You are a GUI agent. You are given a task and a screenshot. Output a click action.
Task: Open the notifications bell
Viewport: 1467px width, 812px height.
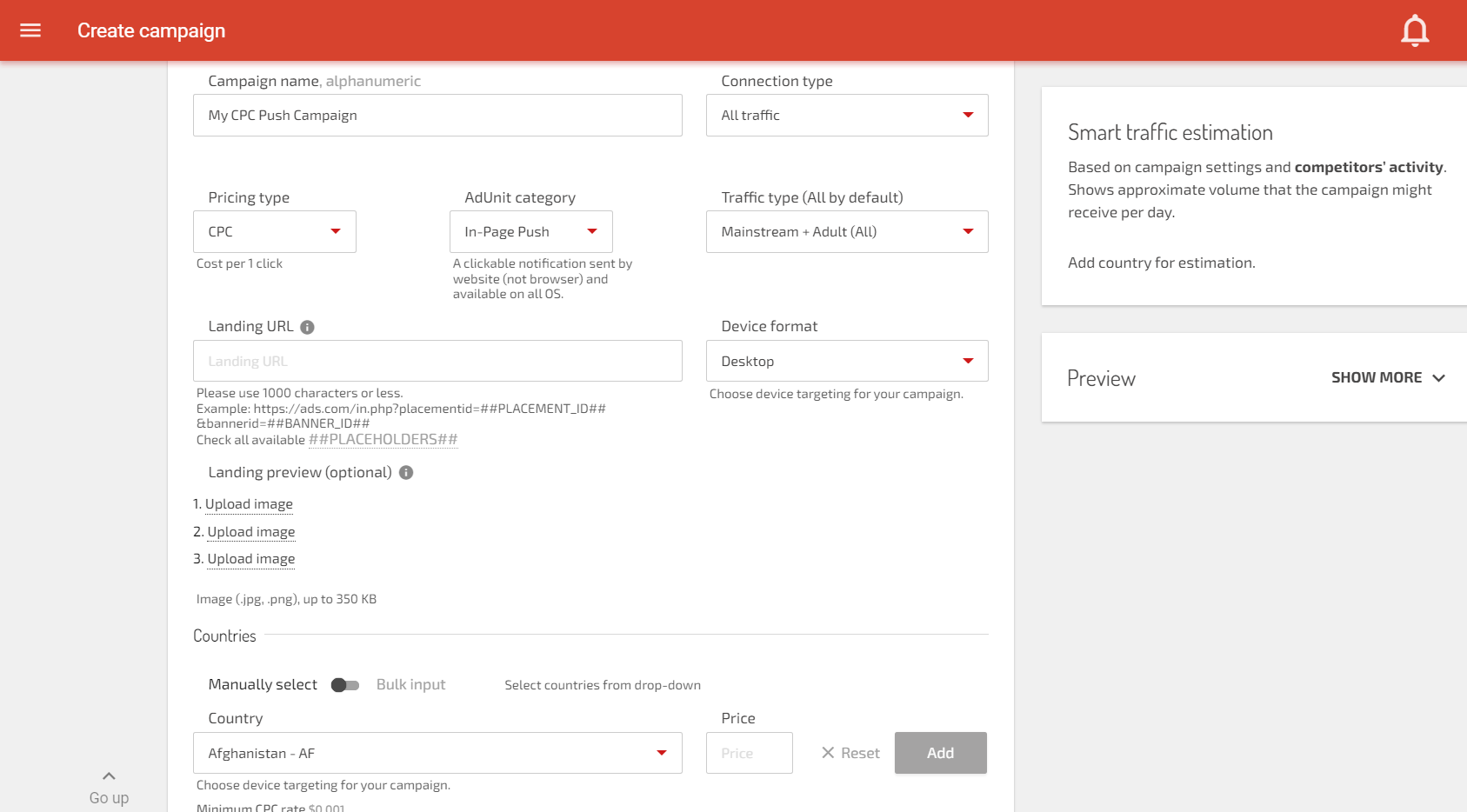pos(1414,30)
